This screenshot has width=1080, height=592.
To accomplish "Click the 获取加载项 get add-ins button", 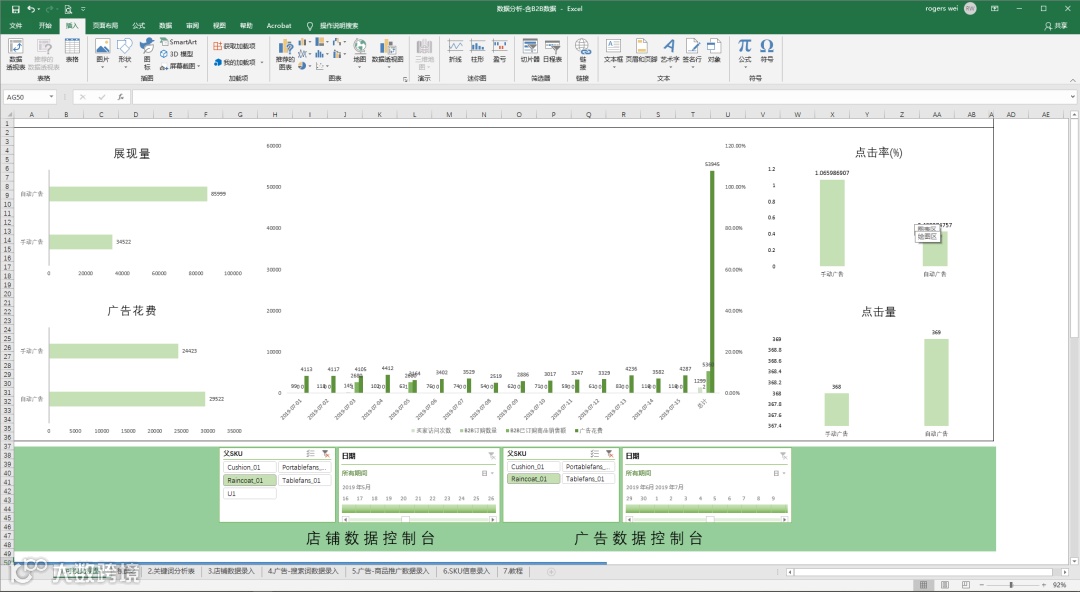I will click(235, 46).
